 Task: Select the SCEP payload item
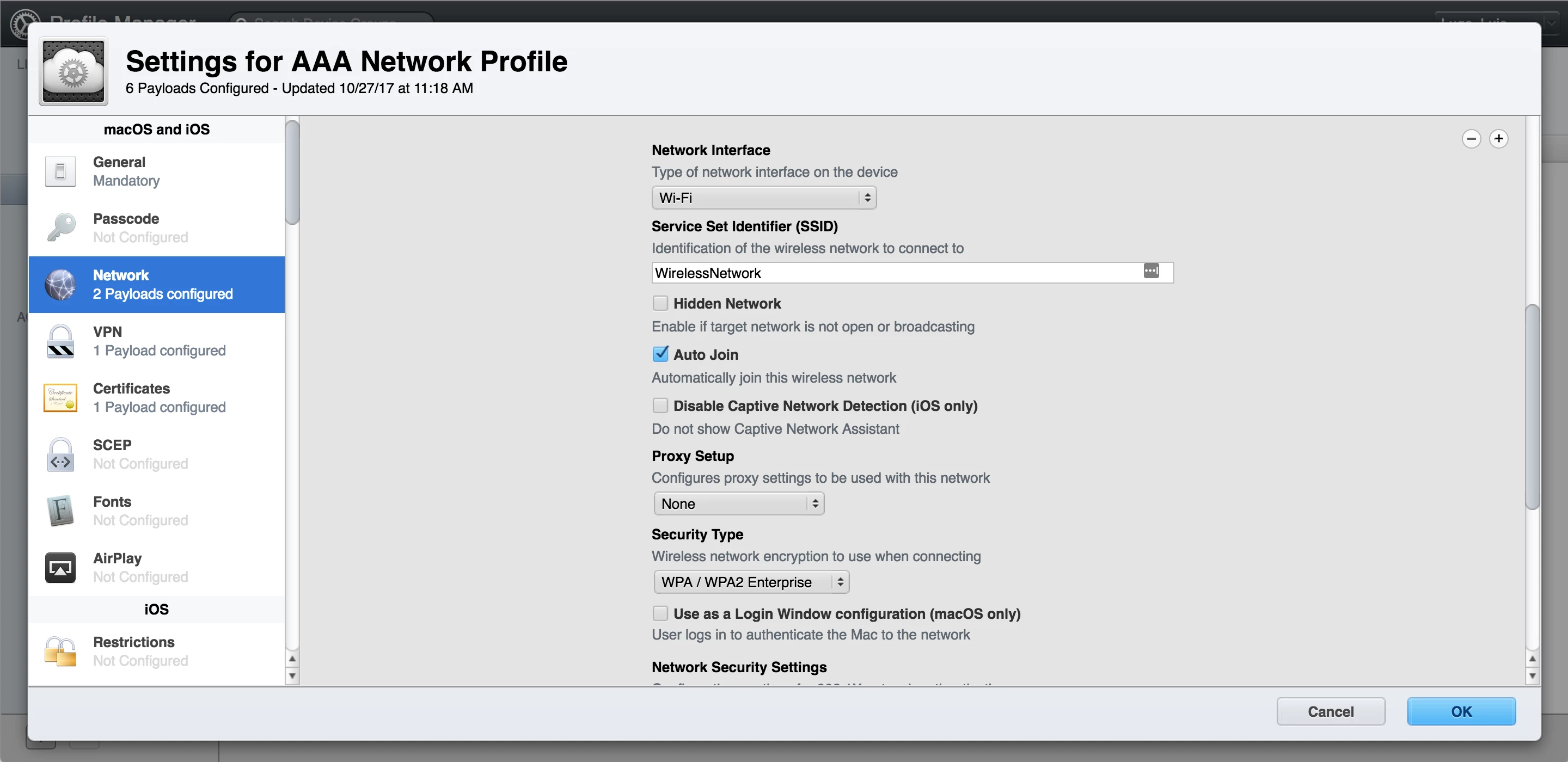click(156, 454)
